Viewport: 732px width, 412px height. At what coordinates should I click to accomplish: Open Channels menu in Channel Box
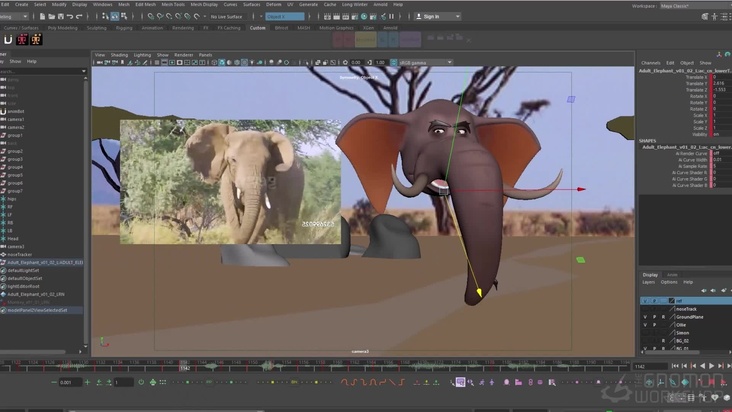[650, 63]
